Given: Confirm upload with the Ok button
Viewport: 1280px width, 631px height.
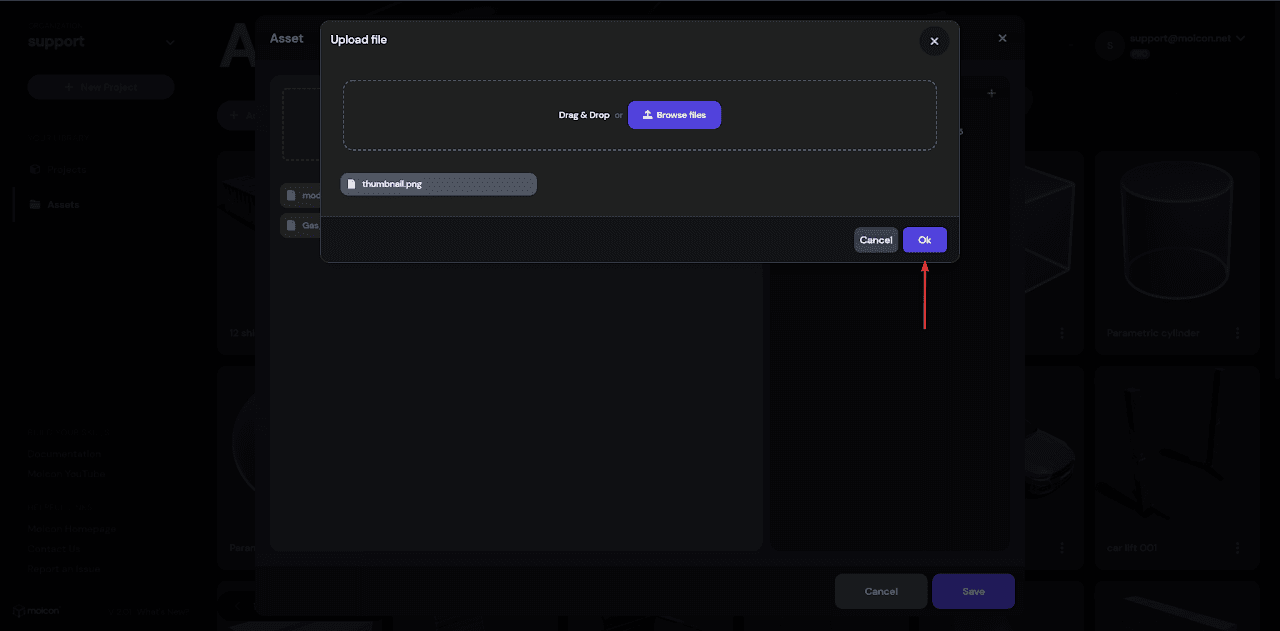Looking at the screenshot, I should pyautogui.click(x=924, y=240).
